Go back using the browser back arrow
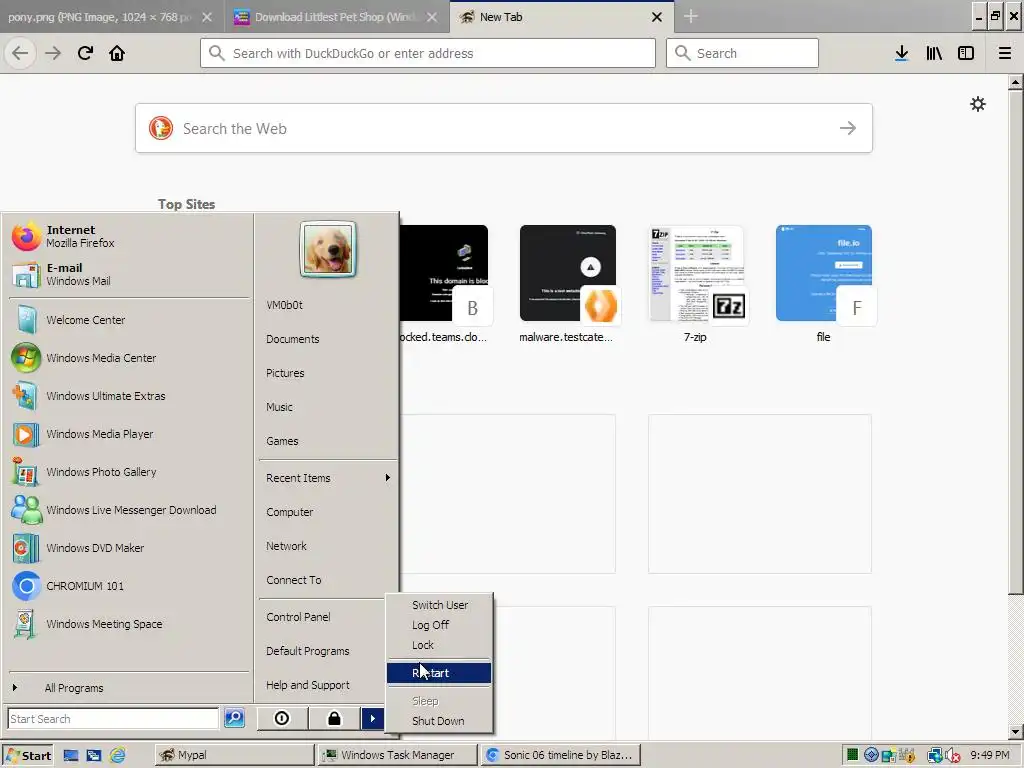The width and height of the screenshot is (1024, 768). (x=20, y=53)
